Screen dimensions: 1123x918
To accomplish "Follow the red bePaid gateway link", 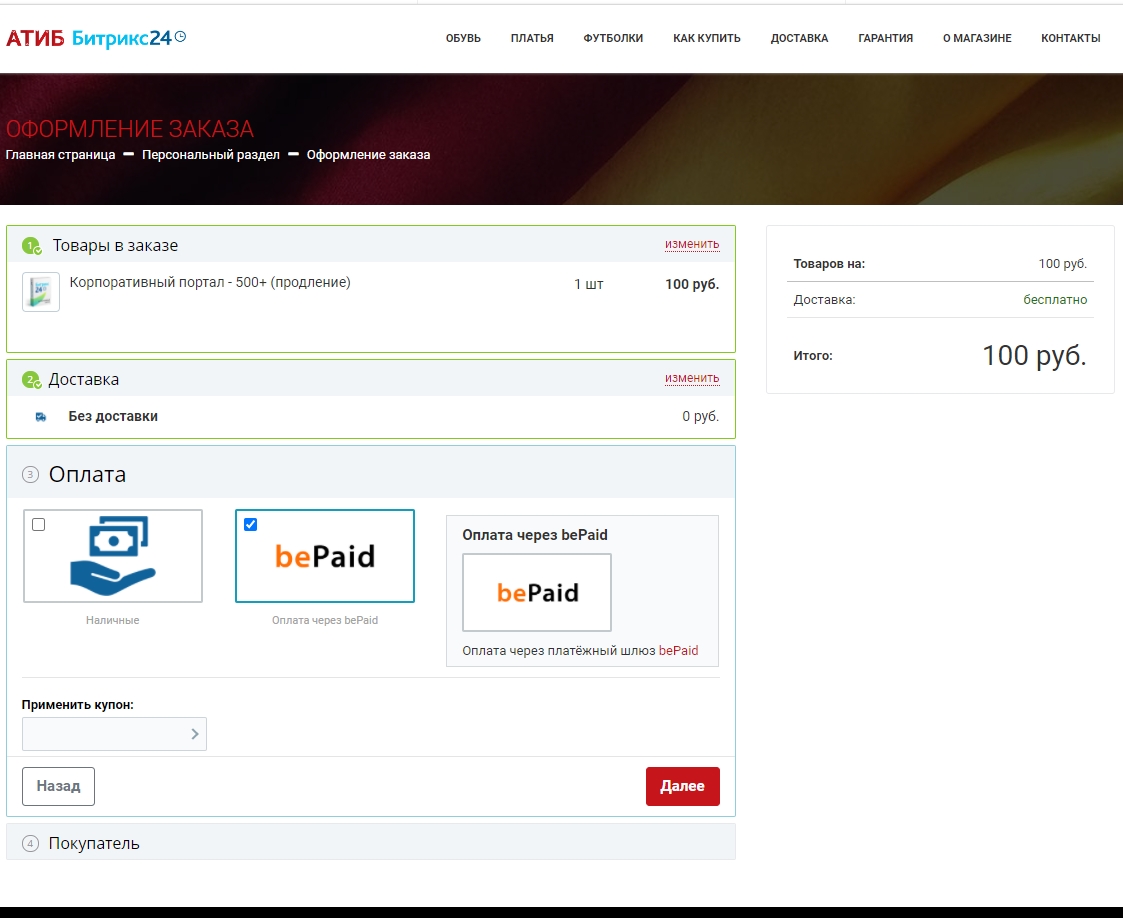I will coord(678,651).
